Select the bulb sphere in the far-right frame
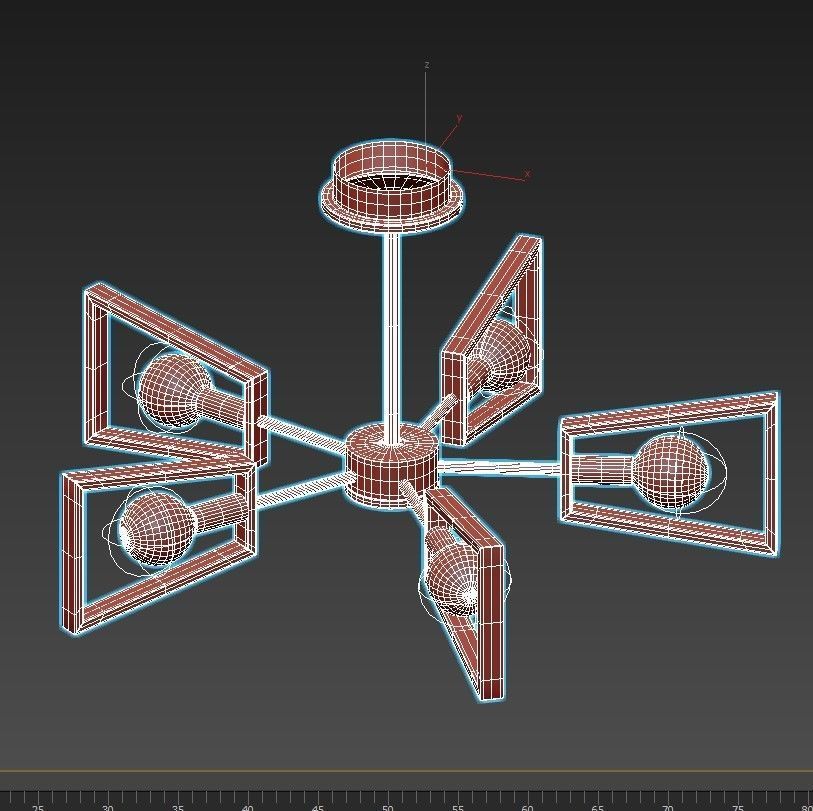This screenshot has width=813, height=811. point(670,470)
